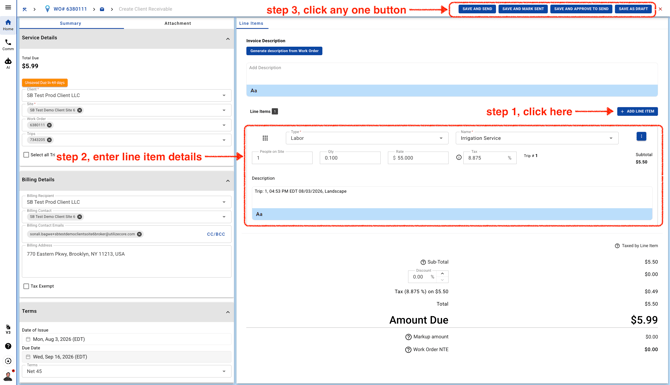This screenshot has width=670, height=385.
Task: Switch to the Attachment tab
Action: pos(178,24)
